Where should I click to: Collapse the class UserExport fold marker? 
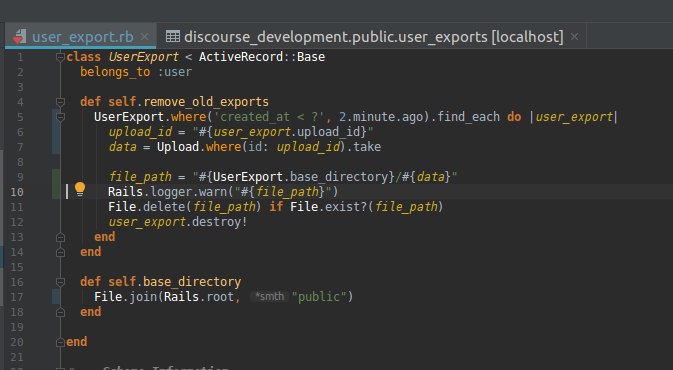pyautogui.click(x=61, y=57)
